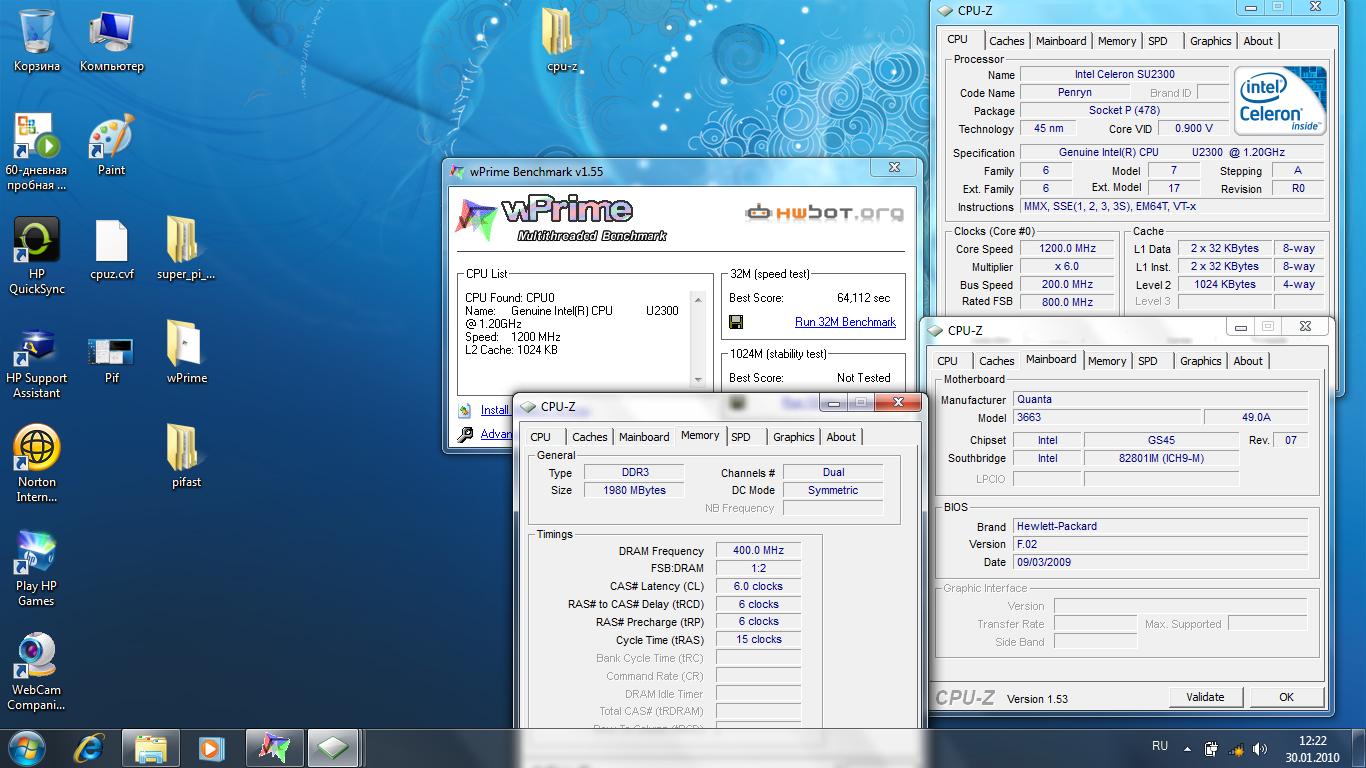Show hidden tray icons arrow
Image resolution: width=1366 pixels, height=768 pixels.
coord(1187,748)
